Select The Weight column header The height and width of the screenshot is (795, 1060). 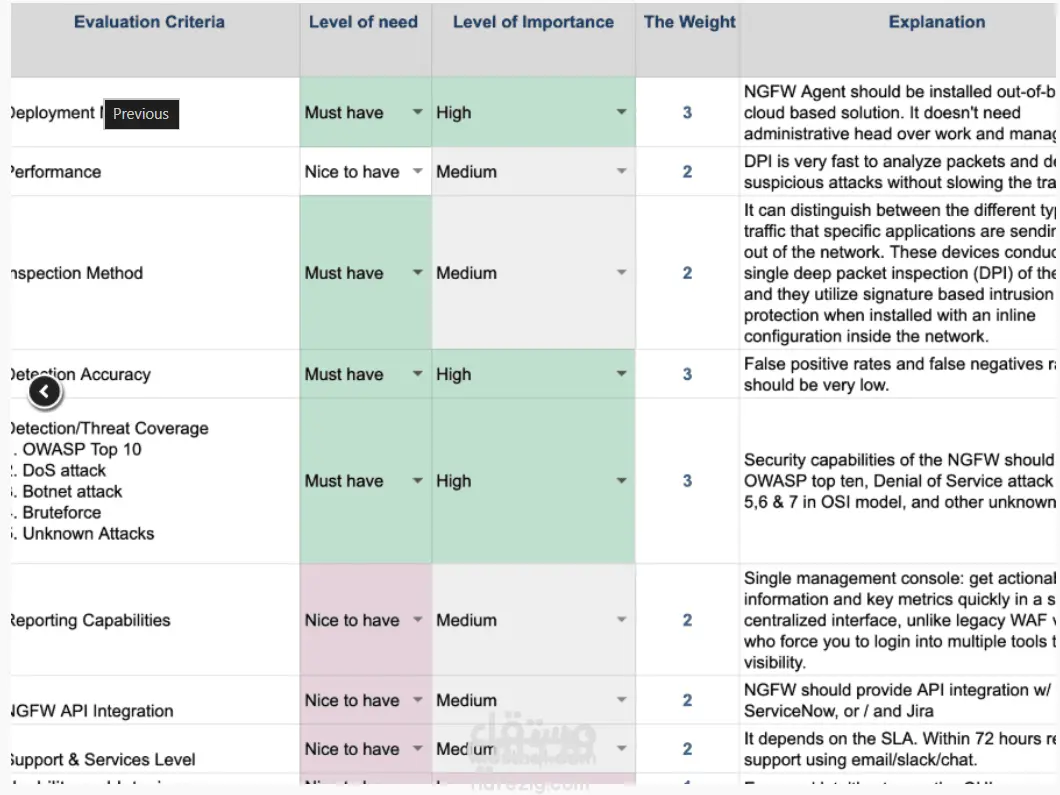click(x=689, y=22)
